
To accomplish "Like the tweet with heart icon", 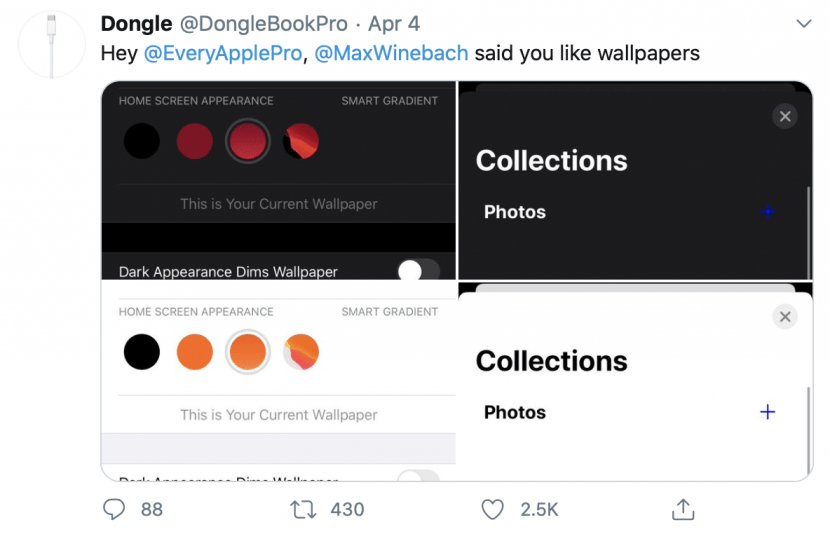I will [x=492, y=510].
